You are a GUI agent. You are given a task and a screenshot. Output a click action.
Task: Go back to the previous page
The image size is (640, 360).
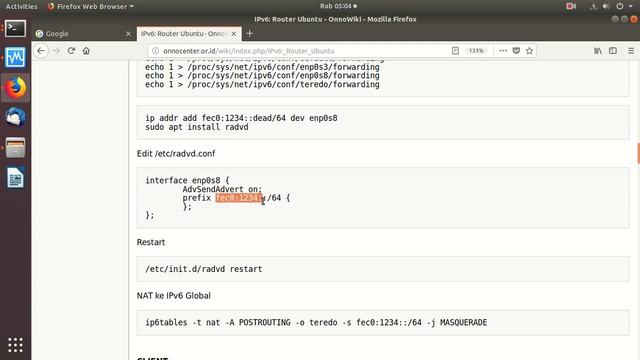click(x=41, y=51)
